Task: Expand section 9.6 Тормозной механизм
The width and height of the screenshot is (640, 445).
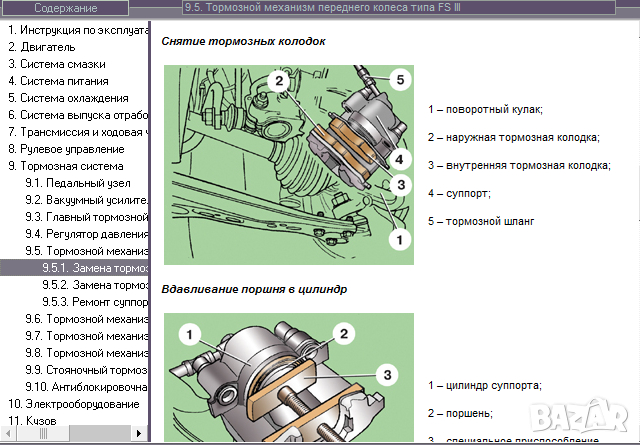Action: point(86,319)
